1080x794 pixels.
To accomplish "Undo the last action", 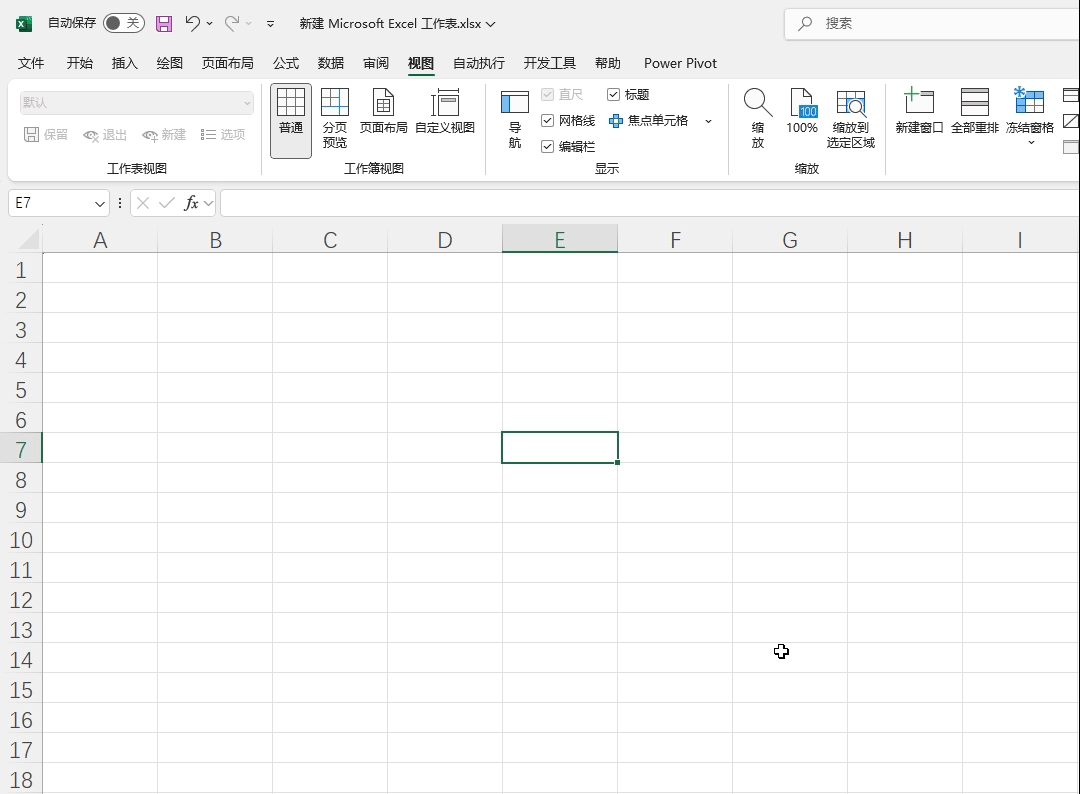I will tap(192, 23).
